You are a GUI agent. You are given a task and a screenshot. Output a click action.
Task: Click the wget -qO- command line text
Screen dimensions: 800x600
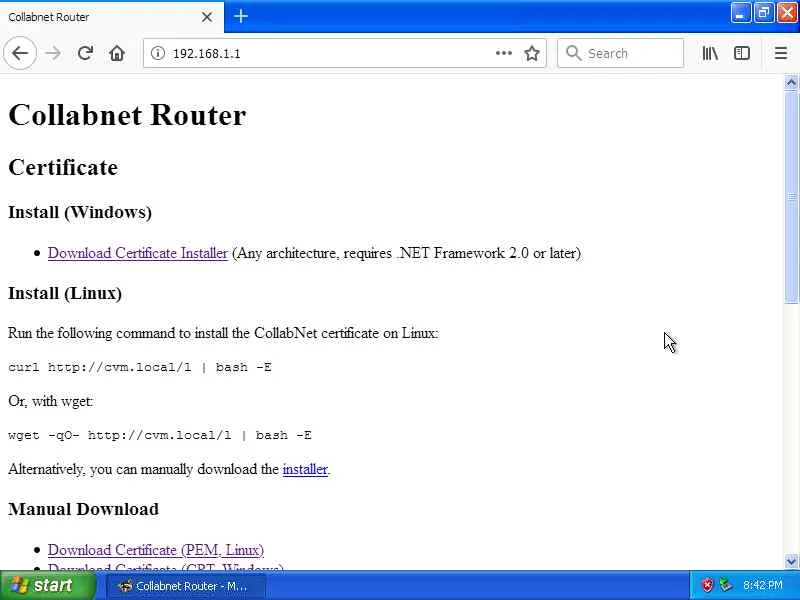coord(160,435)
